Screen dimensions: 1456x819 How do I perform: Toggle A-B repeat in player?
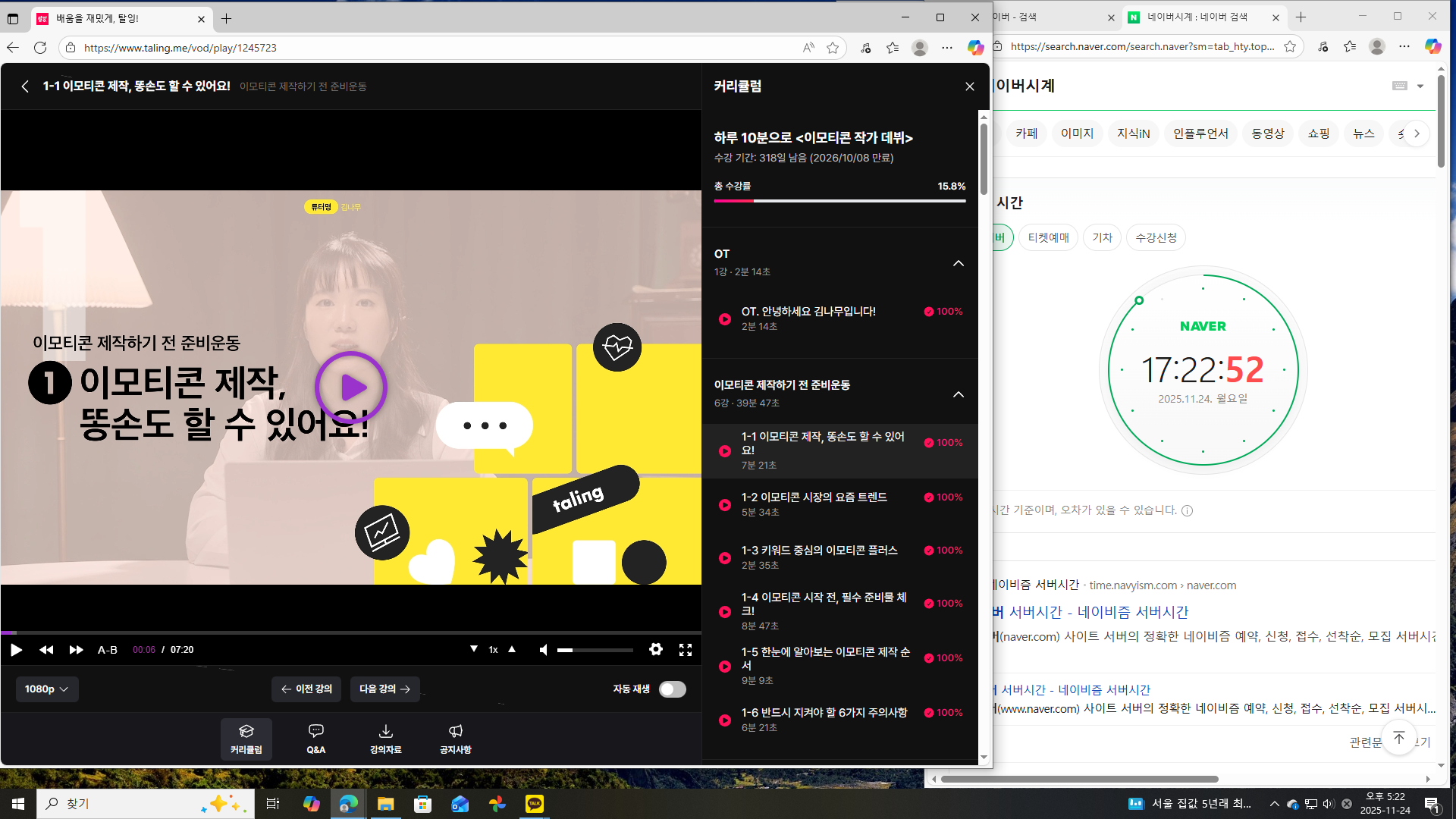108,650
